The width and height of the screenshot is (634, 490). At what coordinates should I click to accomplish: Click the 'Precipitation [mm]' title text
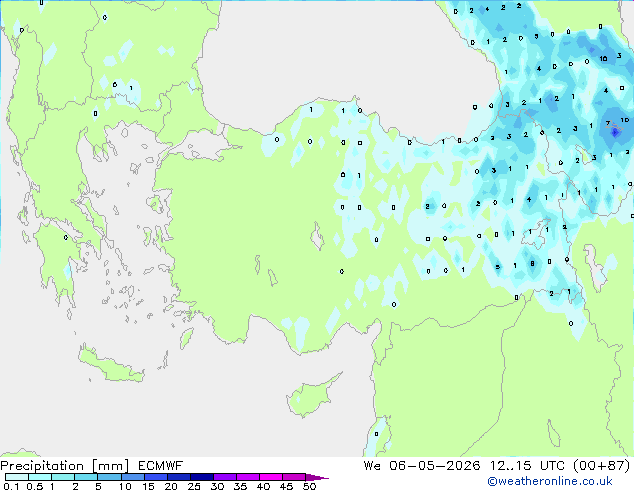click(65, 466)
